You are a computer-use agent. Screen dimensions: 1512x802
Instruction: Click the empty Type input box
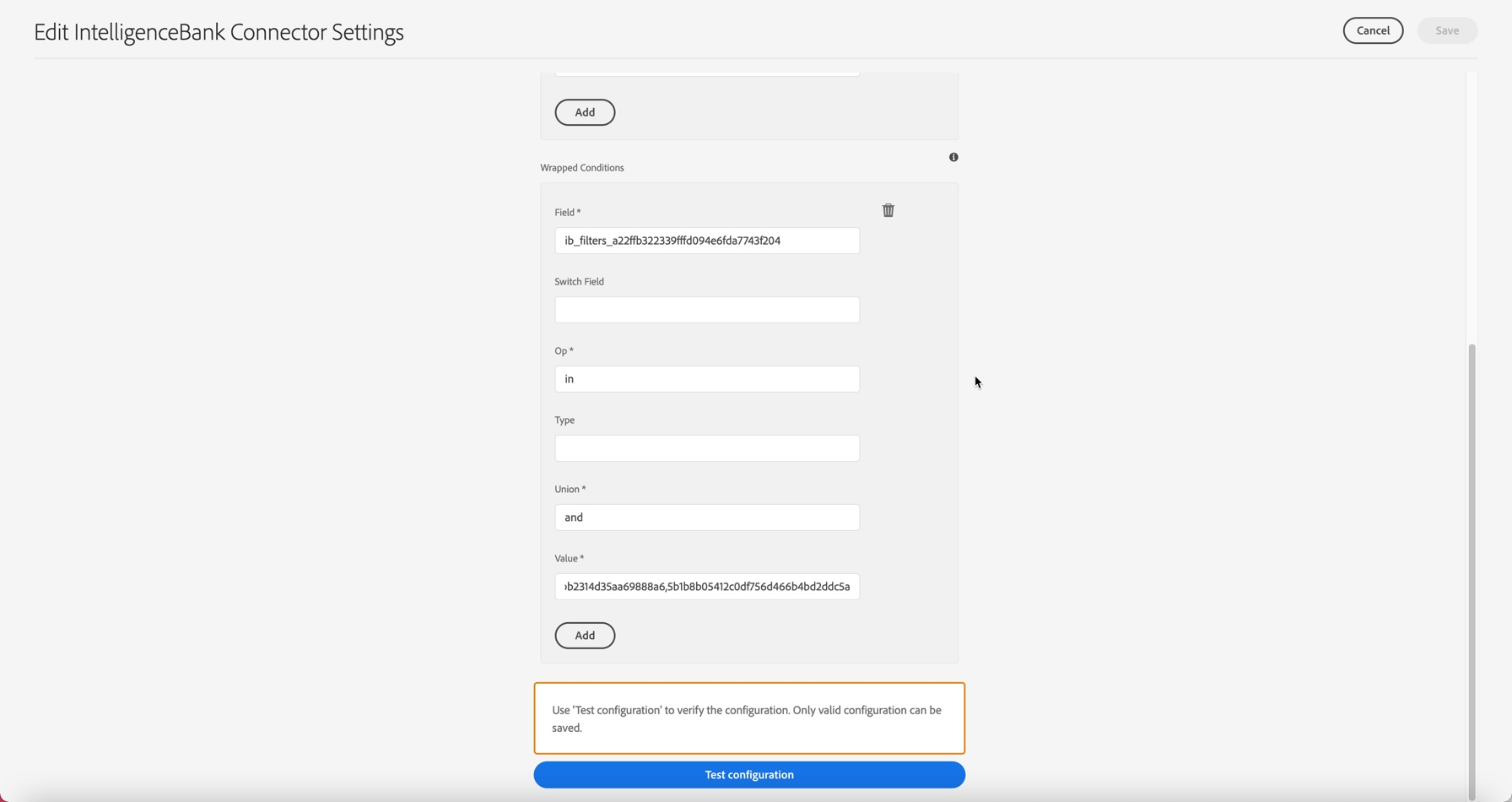click(x=707, y=448)
